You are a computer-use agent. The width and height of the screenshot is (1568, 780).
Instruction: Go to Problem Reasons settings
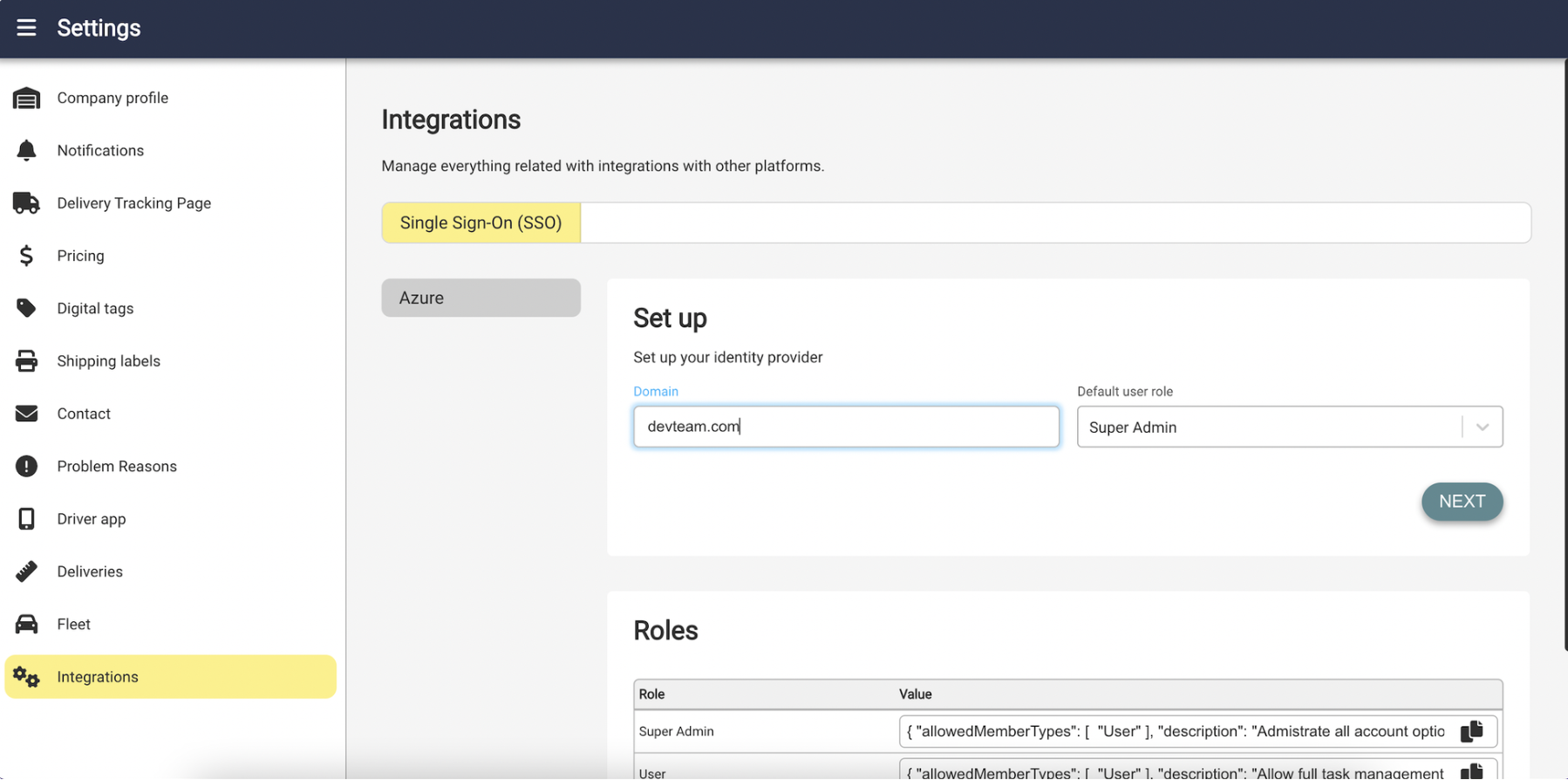click(117, 467)
